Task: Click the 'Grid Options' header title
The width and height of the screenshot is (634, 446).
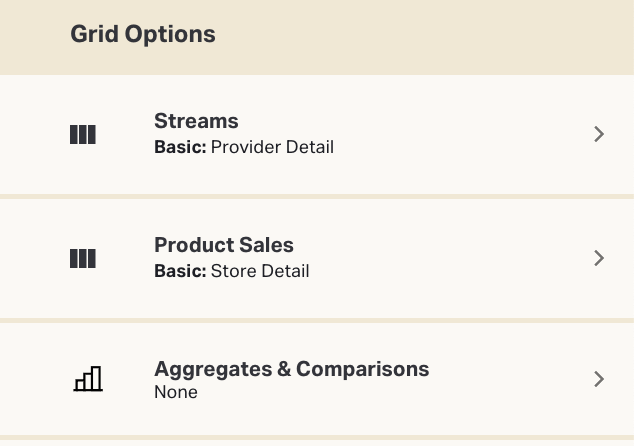Action: click(143, 34)
